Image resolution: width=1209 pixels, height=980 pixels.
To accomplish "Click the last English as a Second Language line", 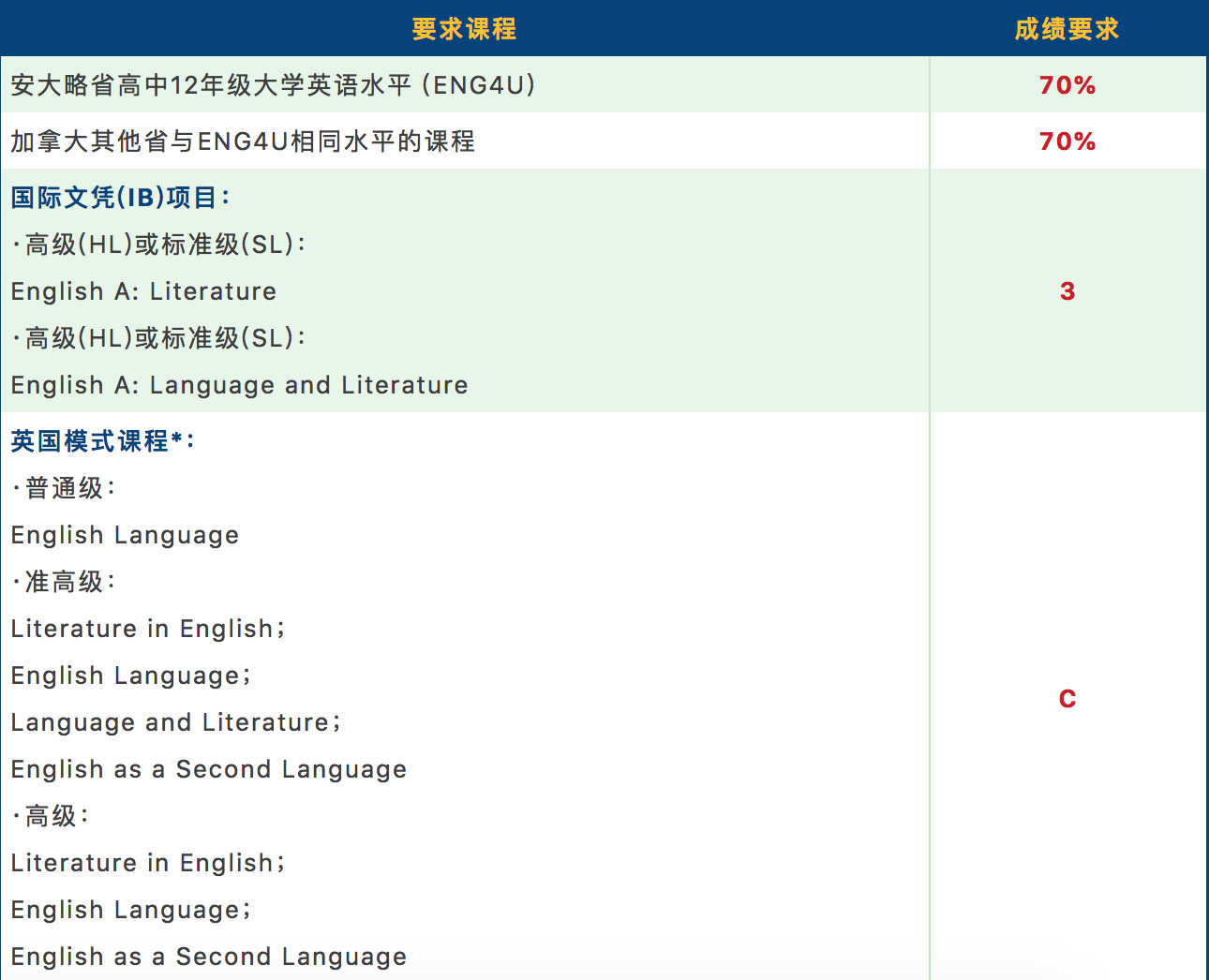I will [x=208, y=957].
